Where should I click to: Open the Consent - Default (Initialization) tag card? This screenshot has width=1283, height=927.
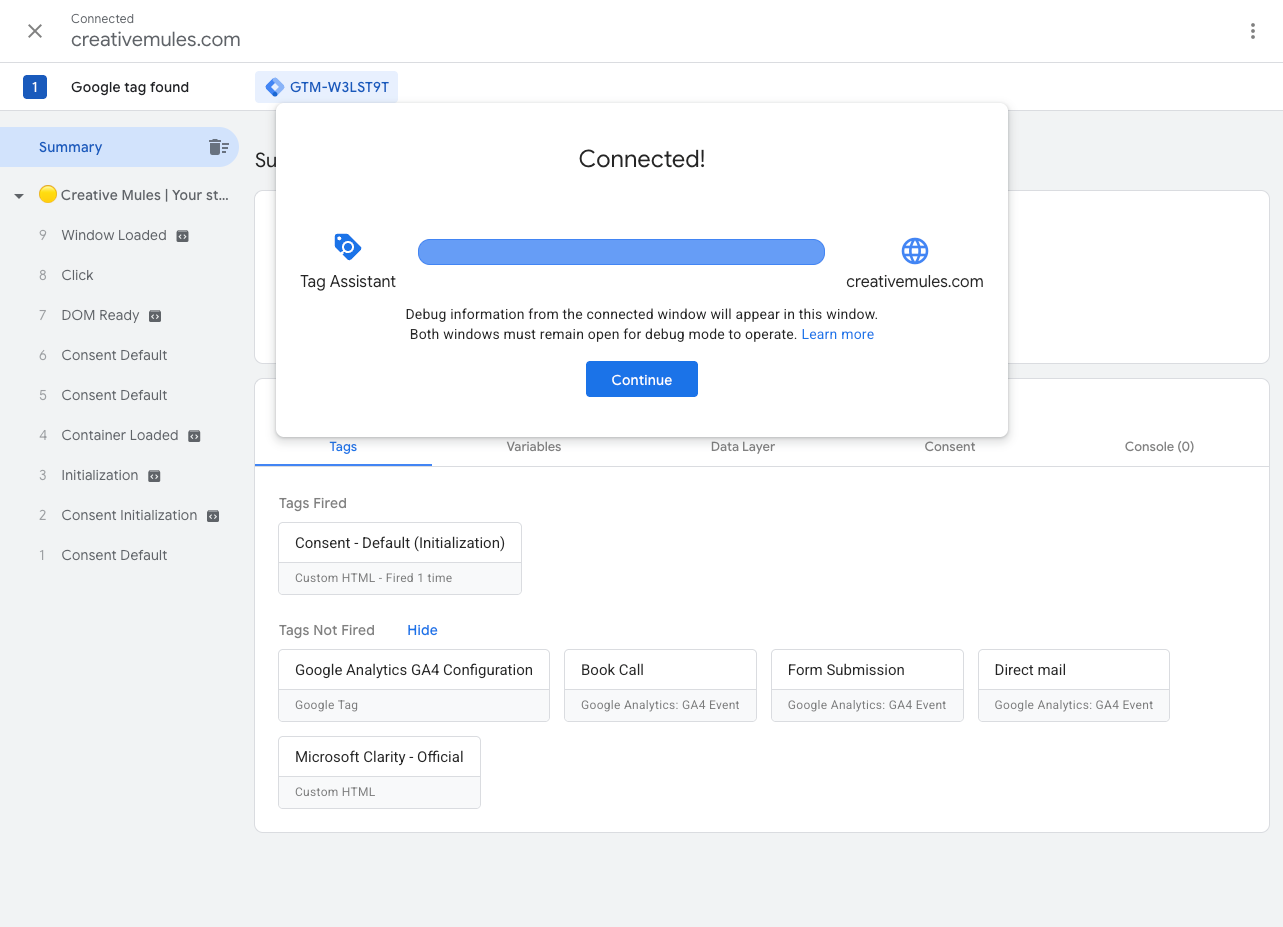pyautogui.click(x=400, y=558)
